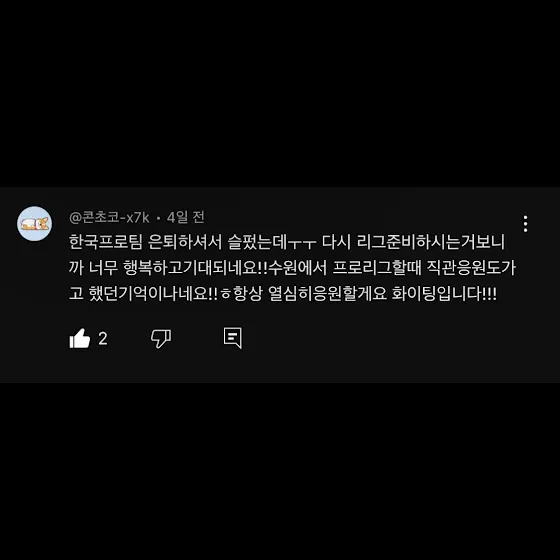Click the word 했던기억이나네요!!
Viewport: 560px width, 560px height.
click(153, 294)
